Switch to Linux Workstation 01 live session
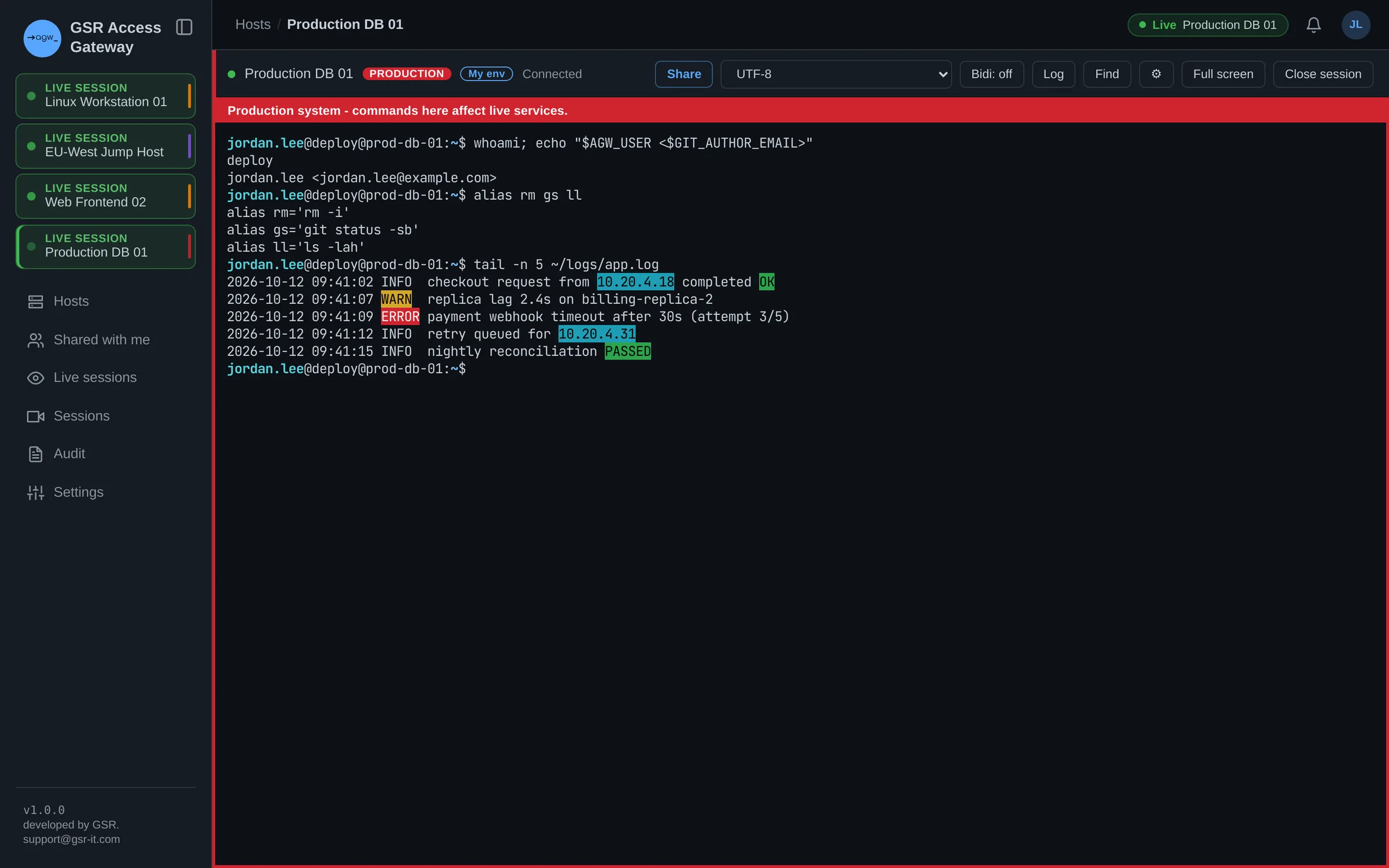 point(105,96)
